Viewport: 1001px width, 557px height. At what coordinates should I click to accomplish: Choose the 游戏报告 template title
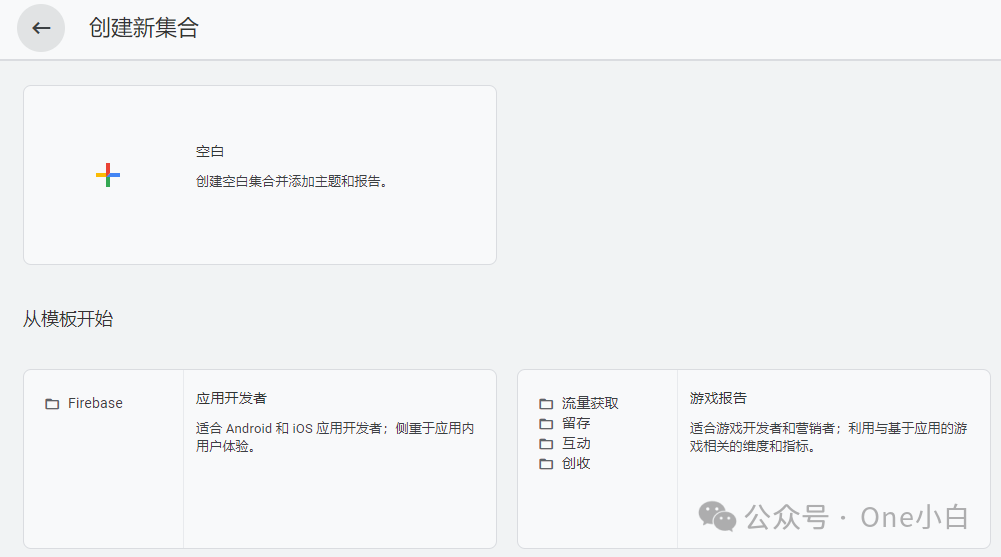718,398
